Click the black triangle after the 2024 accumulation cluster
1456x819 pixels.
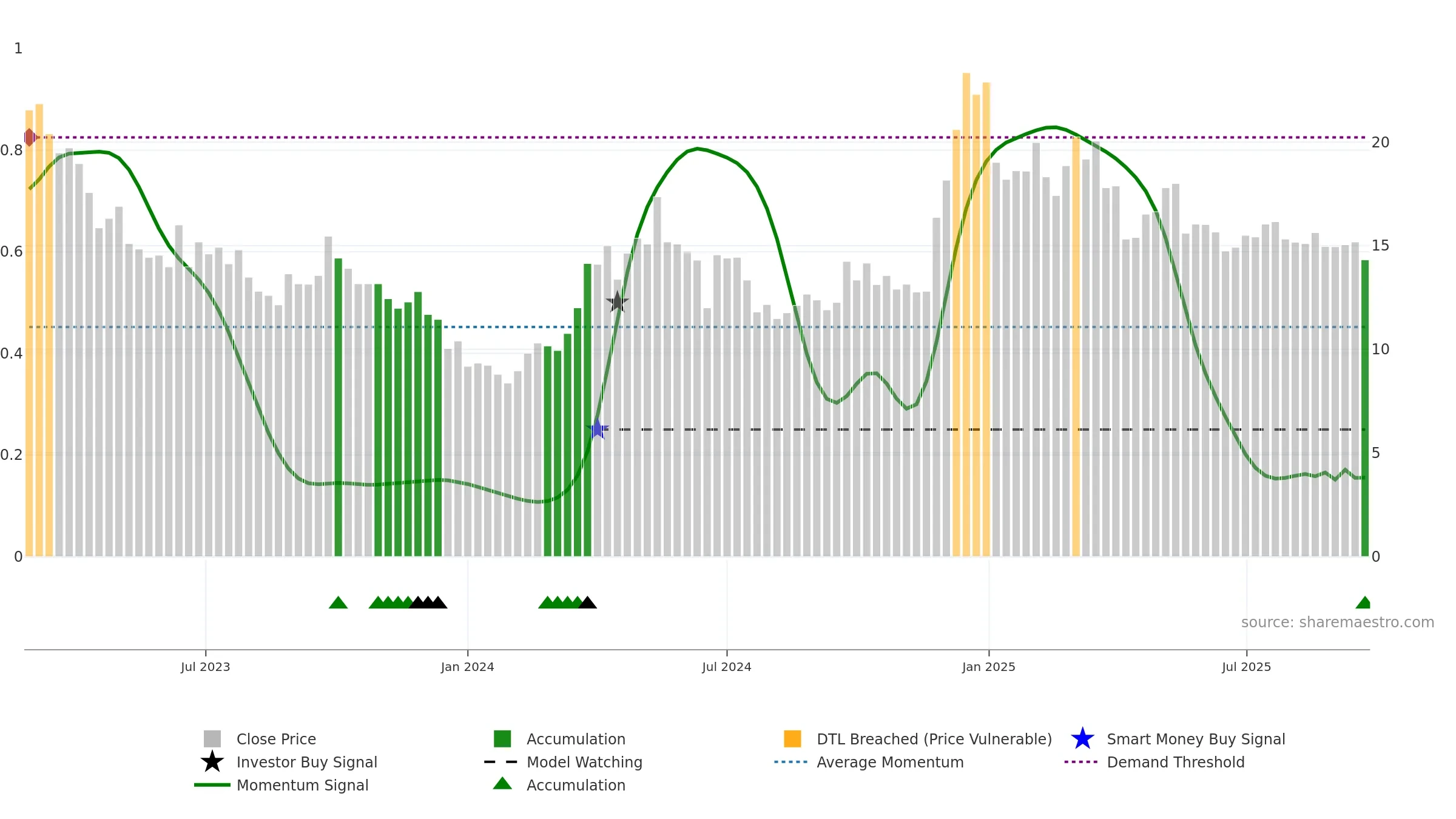pyautogui.click(x=587, y=602)
